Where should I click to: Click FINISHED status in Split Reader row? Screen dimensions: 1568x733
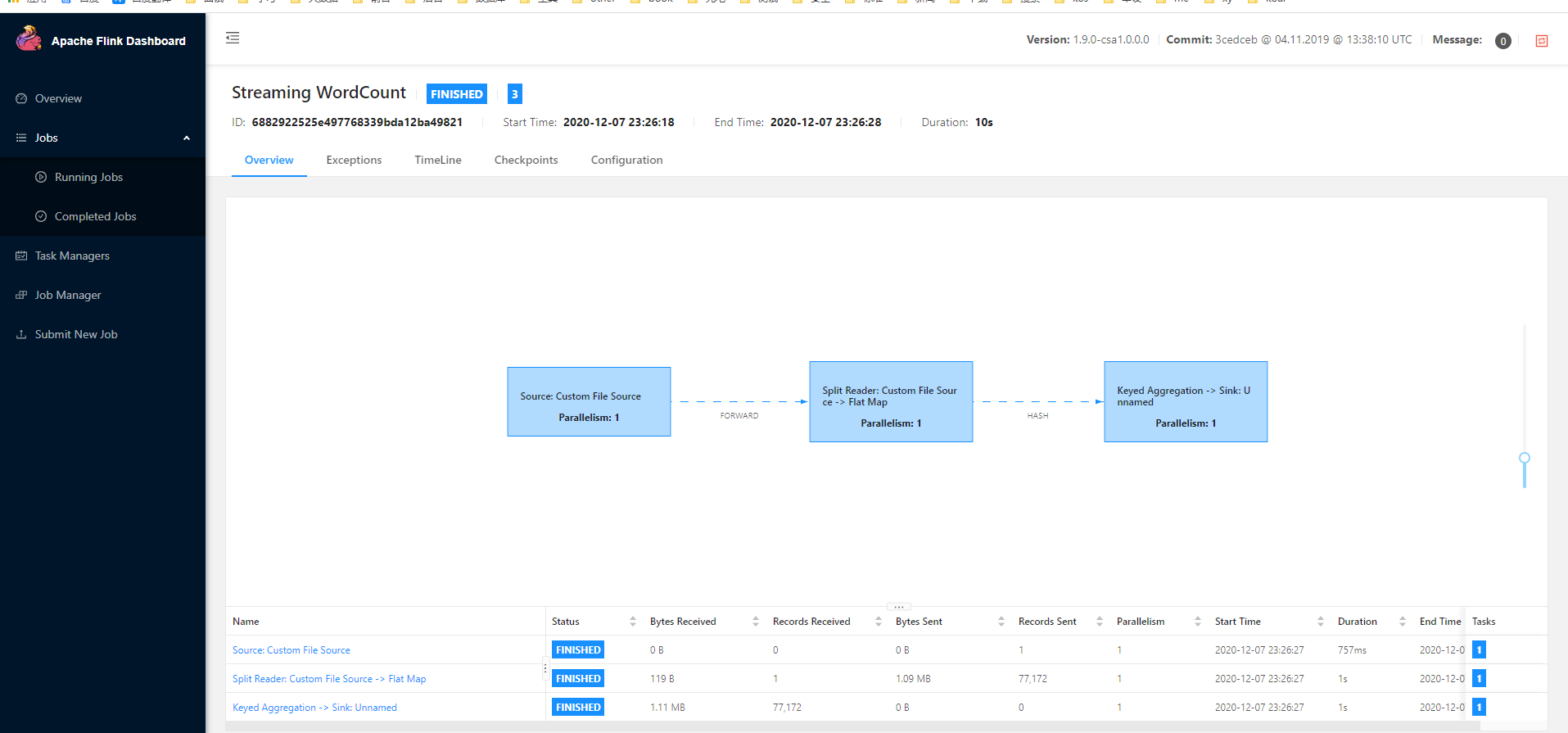click(x=578, y=678)
